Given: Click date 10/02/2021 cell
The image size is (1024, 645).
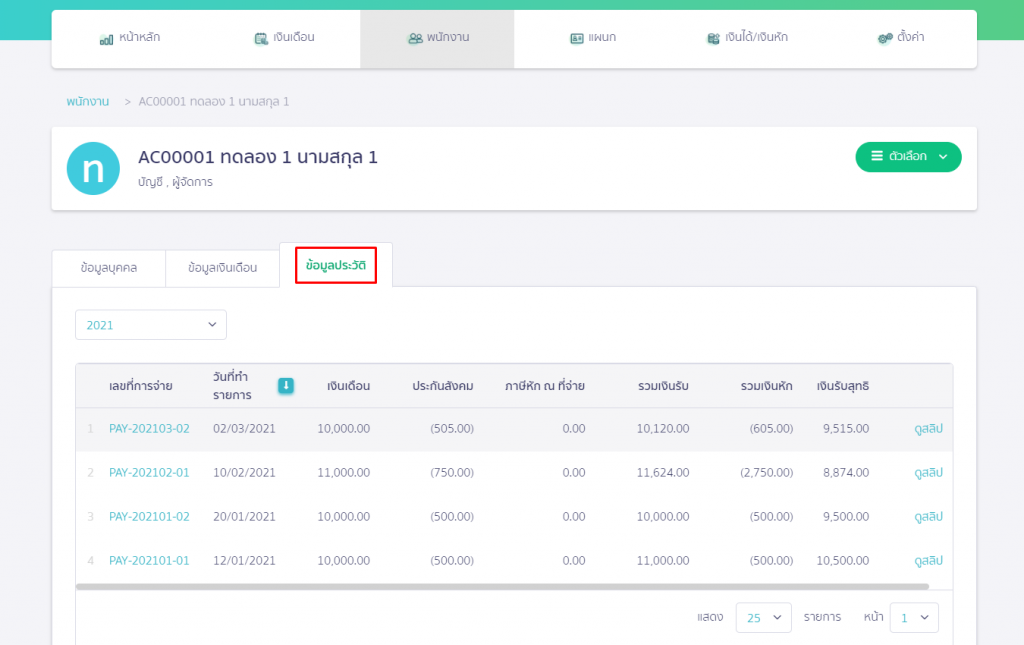Looking at the screenshot, I should click(244, 473).
